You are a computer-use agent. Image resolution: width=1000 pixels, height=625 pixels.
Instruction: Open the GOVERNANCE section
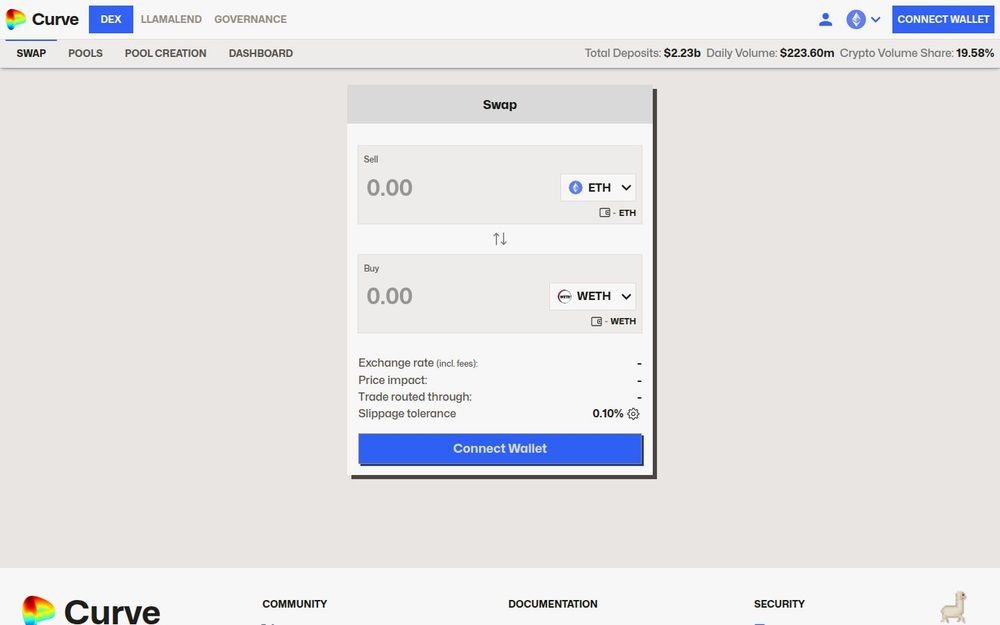(250, 19)
